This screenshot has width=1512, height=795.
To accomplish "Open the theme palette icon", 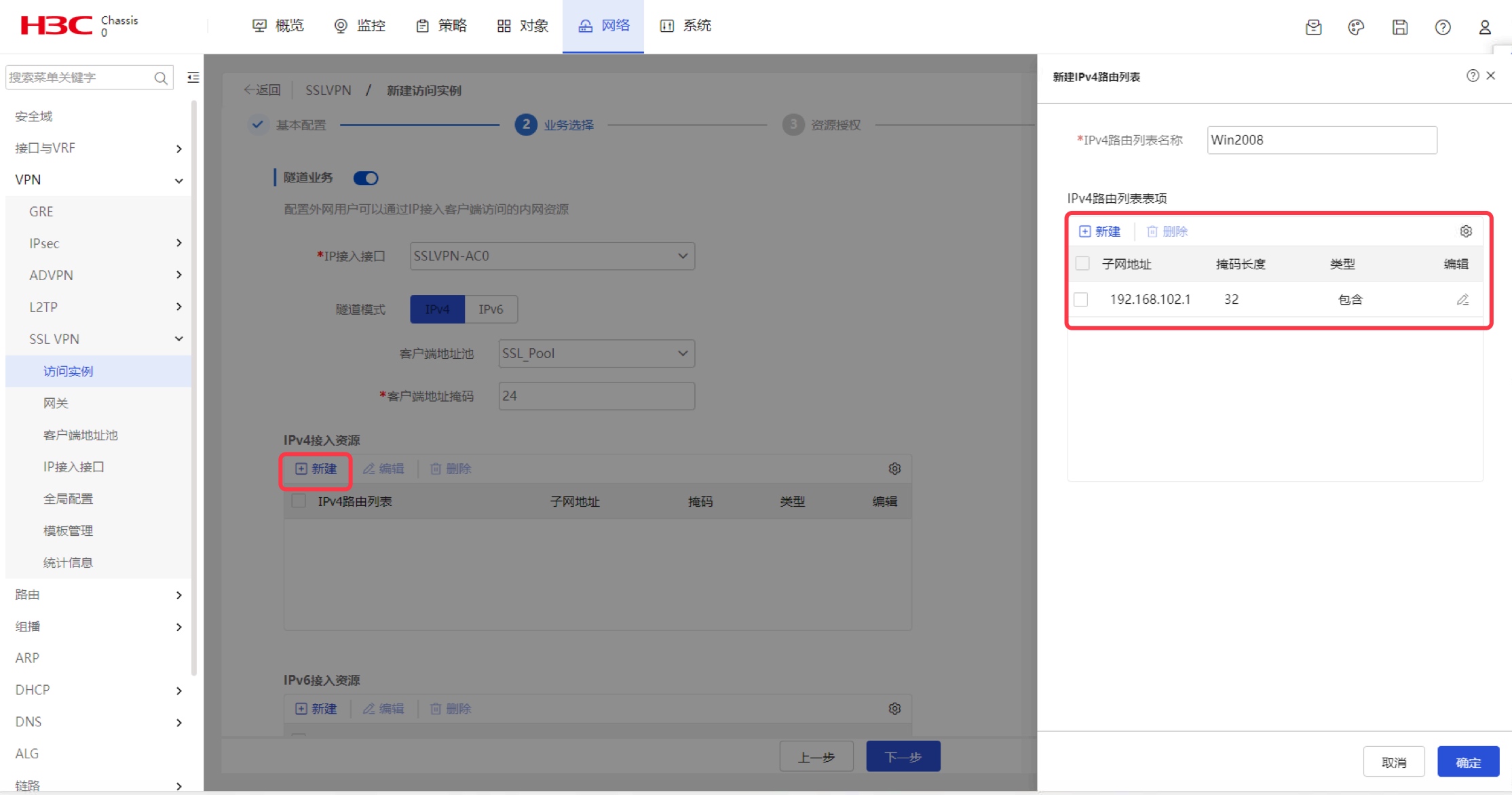I will click(x=1356, y=27).
